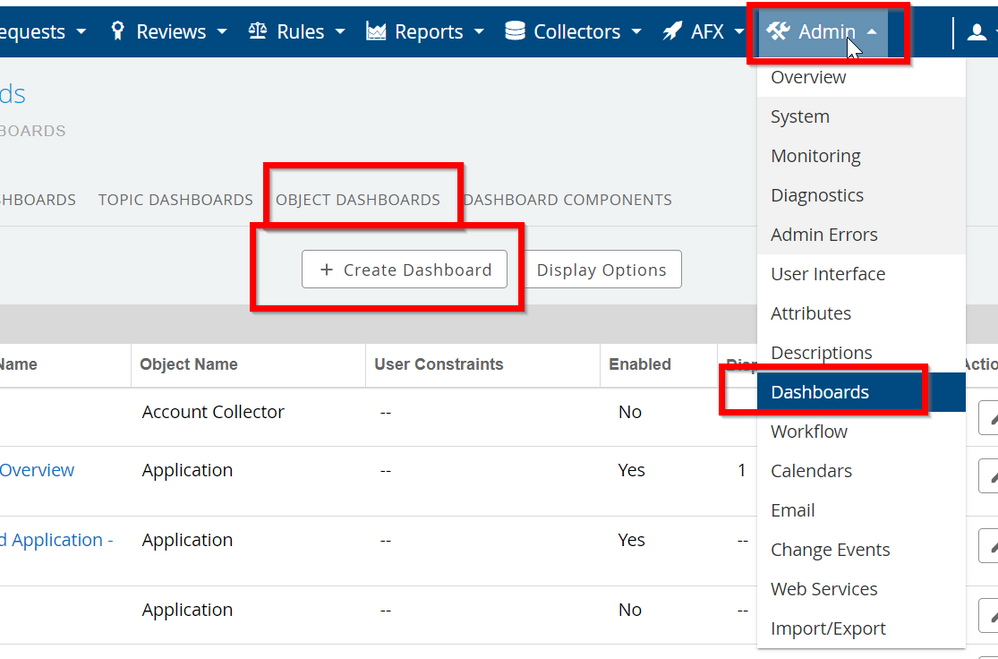Image resolution: width=998 pixels, height=659 pixels.
Task: Click the Display Options button
Action: [602, 270]
